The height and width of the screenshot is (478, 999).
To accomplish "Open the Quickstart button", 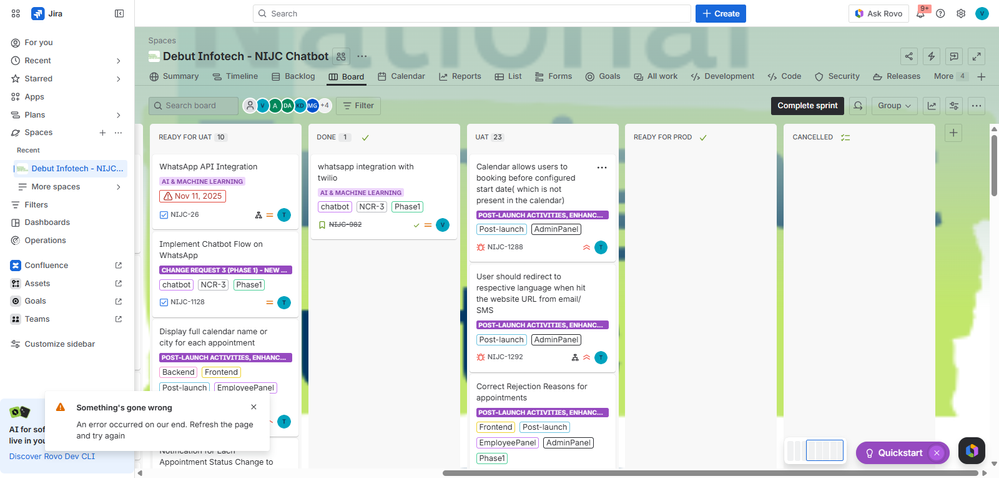I will 893,453.
